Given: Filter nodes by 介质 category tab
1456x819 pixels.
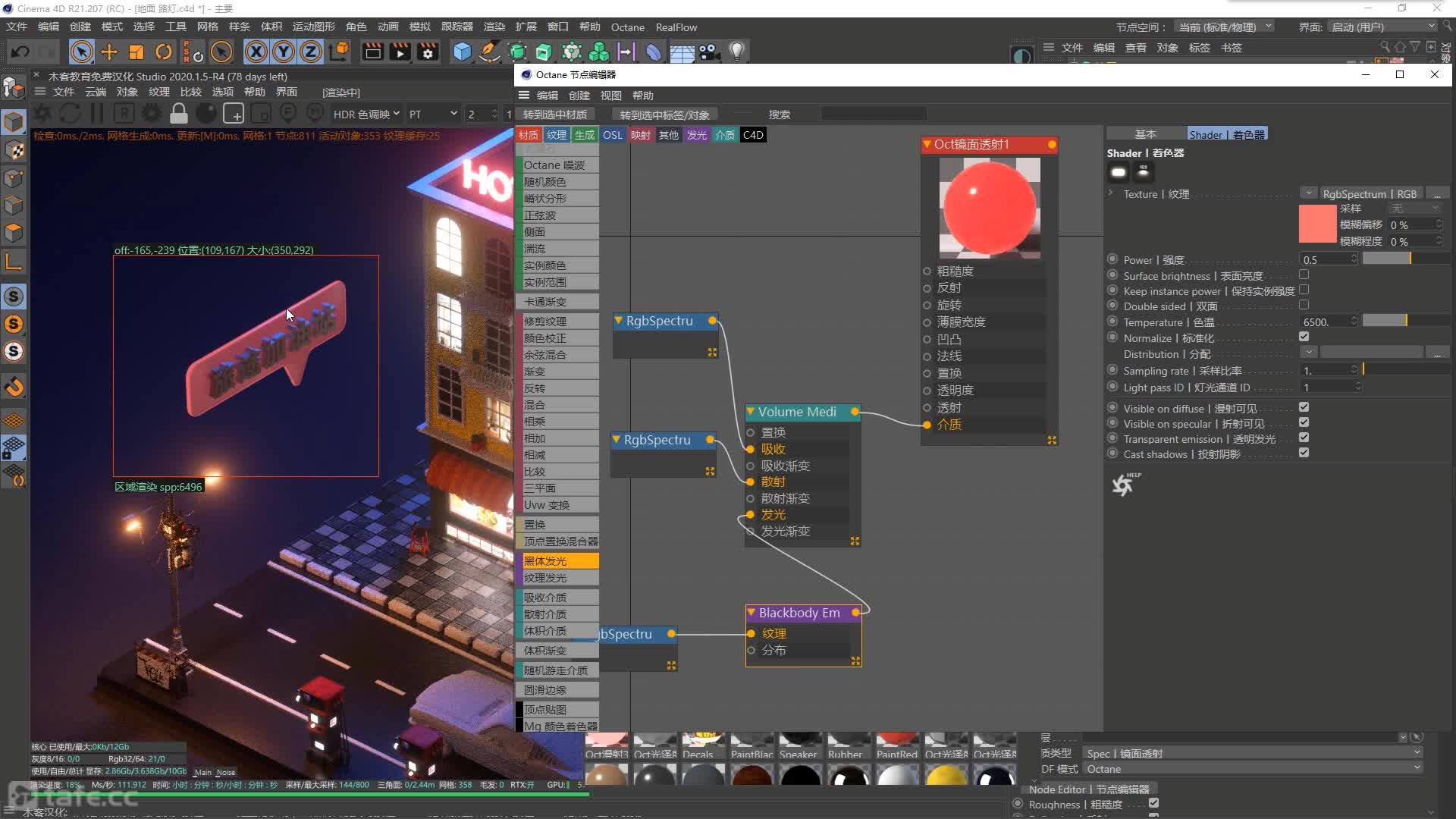Looking at the screenshot, I should [724, 135].
